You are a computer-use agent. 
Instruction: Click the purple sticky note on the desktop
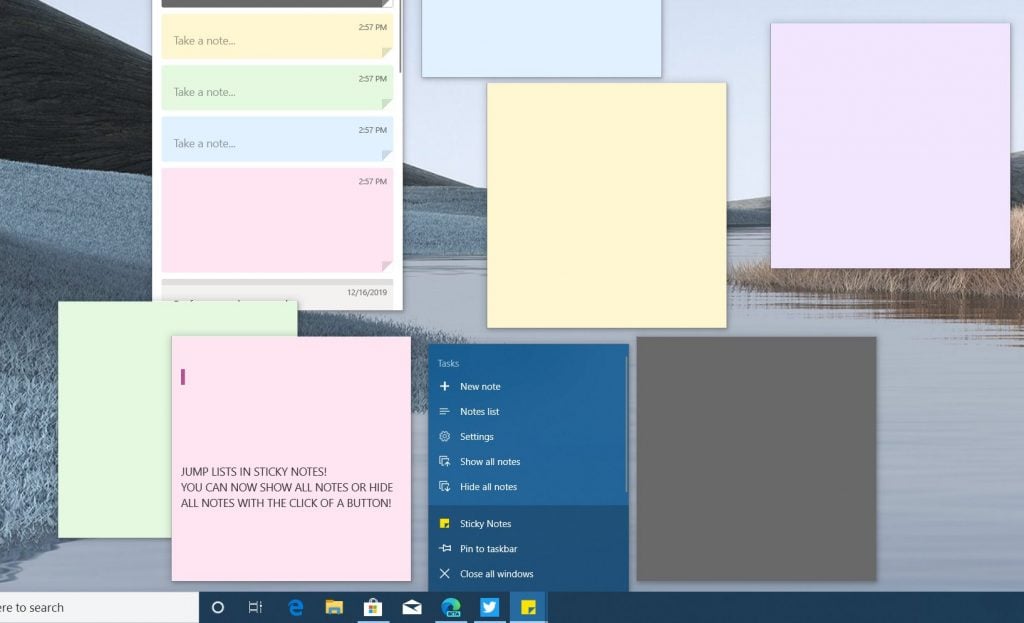[x=889, y=145]
